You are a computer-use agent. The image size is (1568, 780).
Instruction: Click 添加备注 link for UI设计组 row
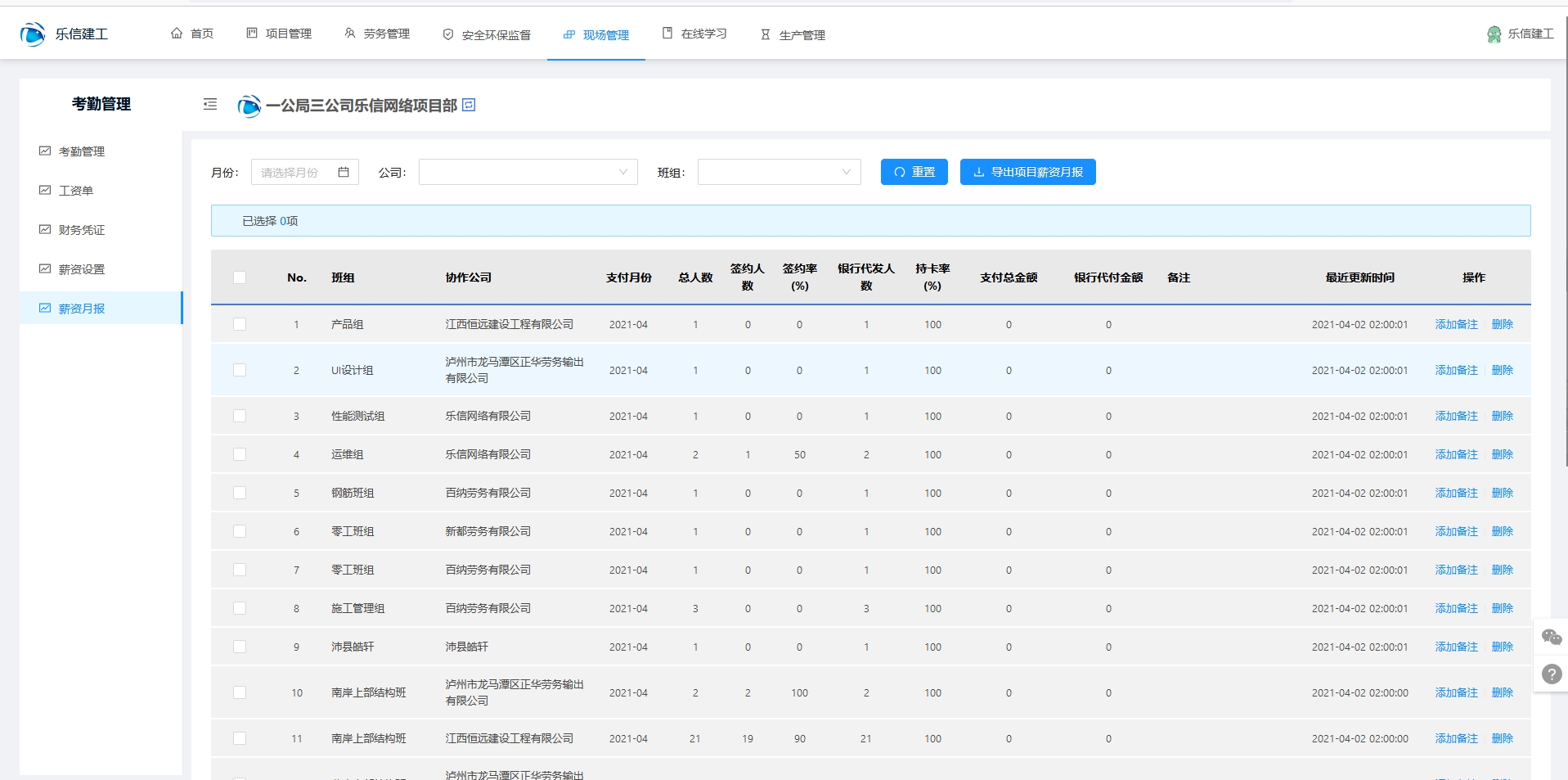1456,370
